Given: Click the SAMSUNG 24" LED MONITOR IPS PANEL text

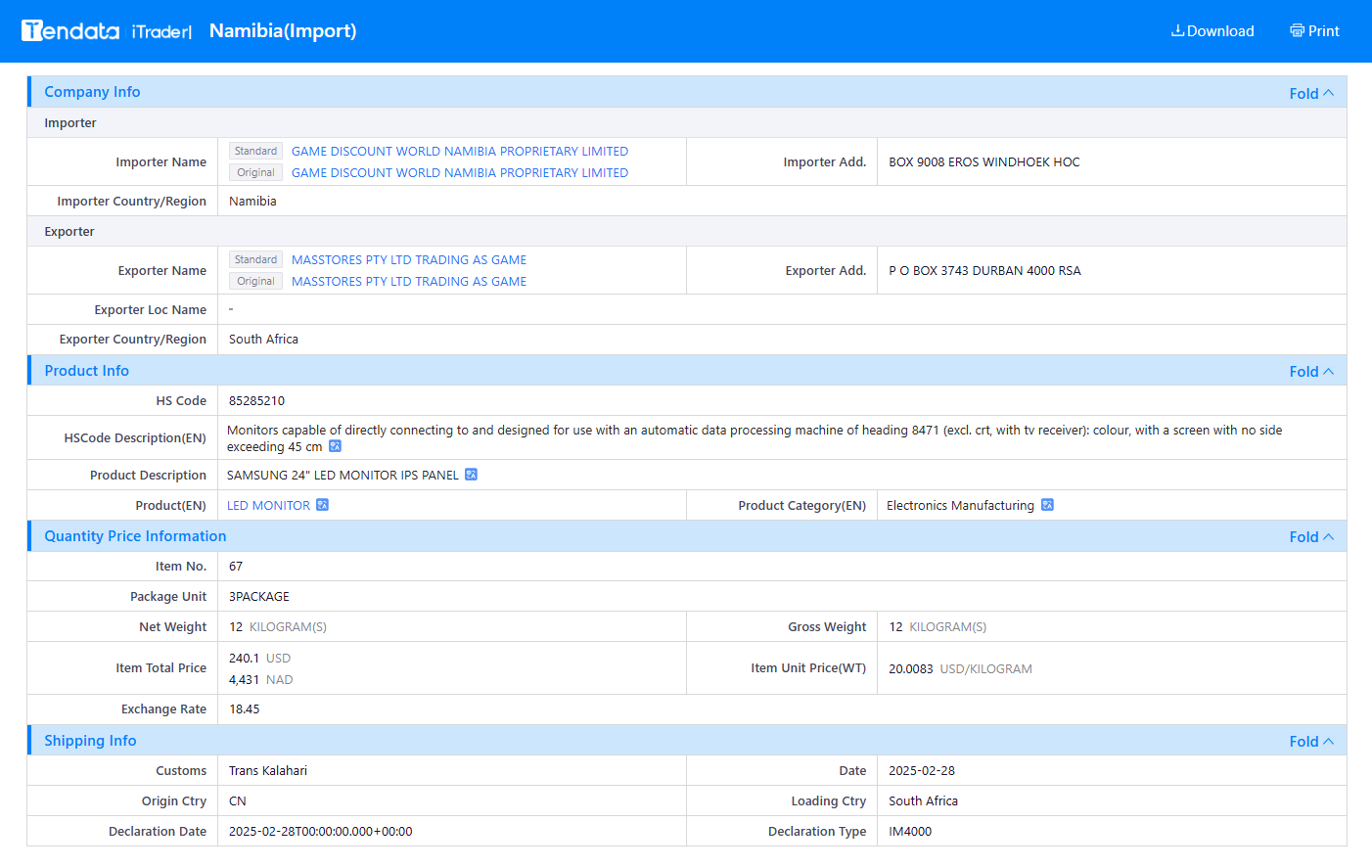Looking at the screenshot, I should click(343, 475).
